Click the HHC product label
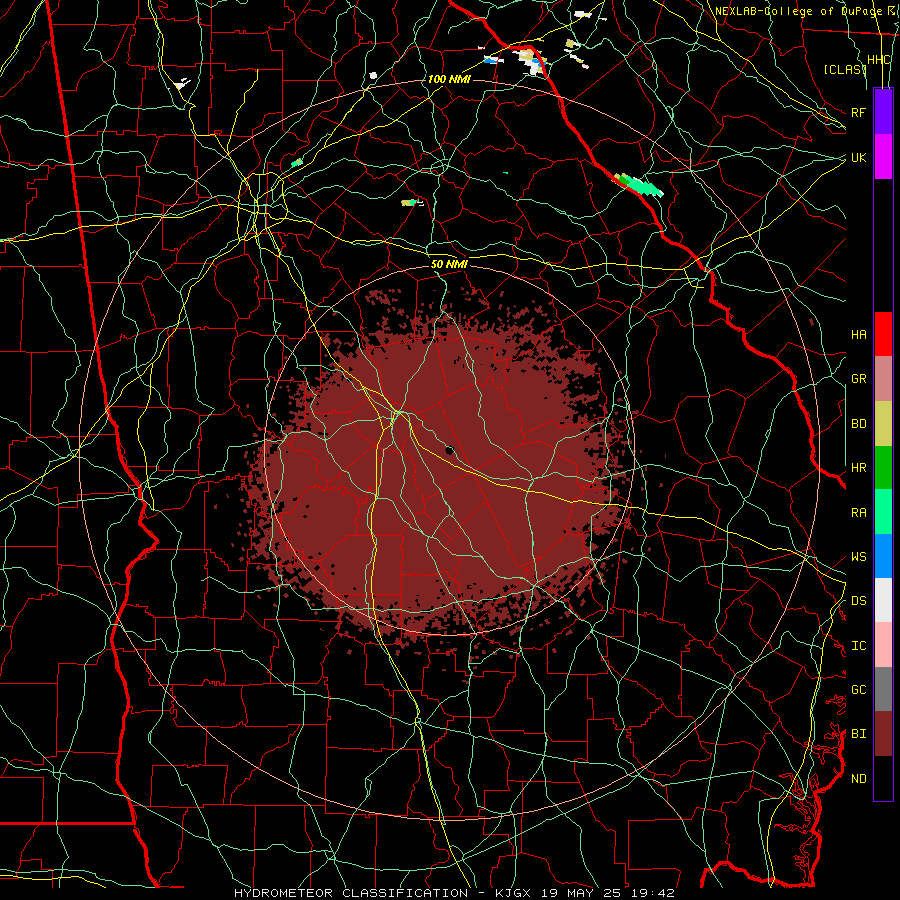 coord(879,60)
